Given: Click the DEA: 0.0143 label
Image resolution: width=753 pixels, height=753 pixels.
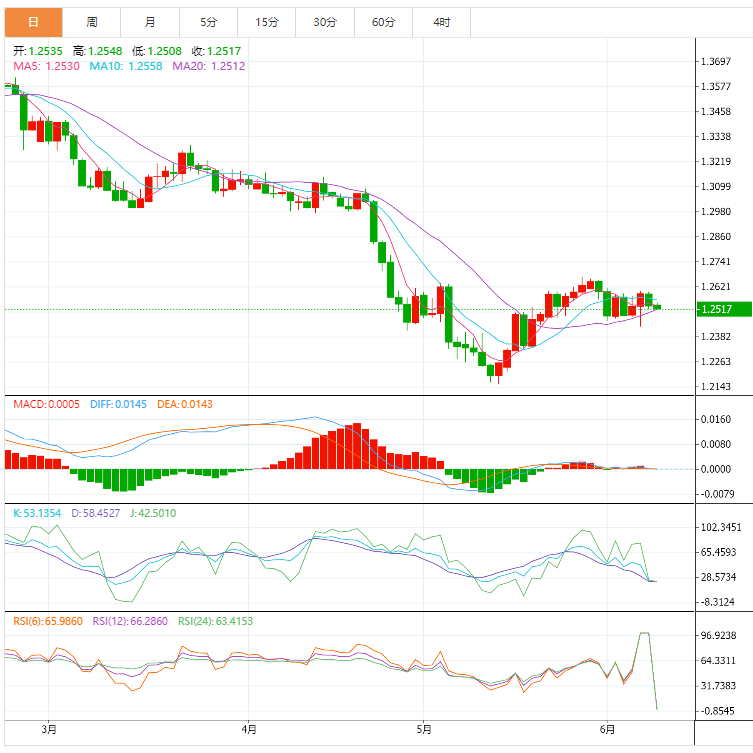Looking at the screenshot, I should [185, 404].
